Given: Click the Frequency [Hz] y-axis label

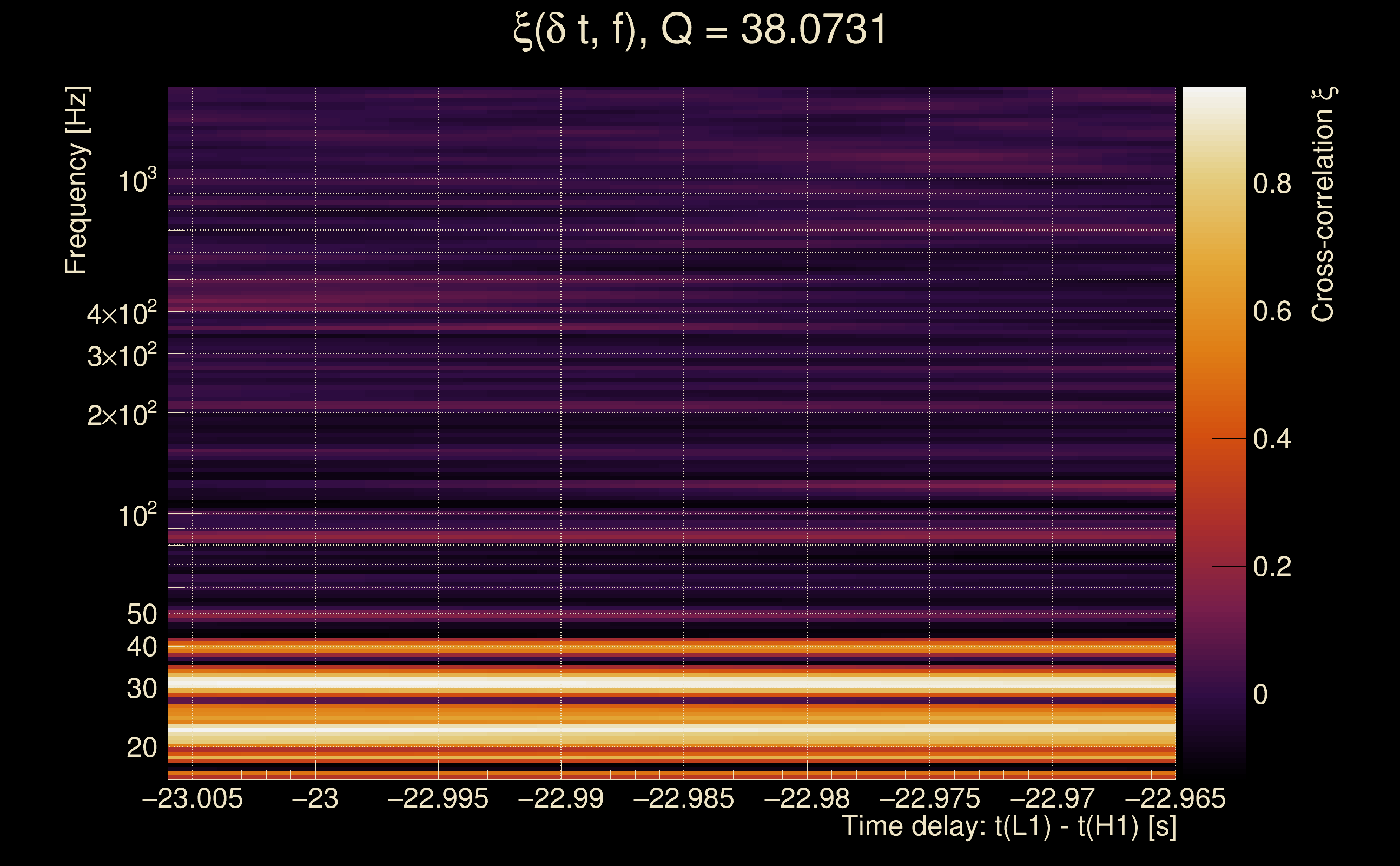Looking at the screenshot, I should pos(77,180).
